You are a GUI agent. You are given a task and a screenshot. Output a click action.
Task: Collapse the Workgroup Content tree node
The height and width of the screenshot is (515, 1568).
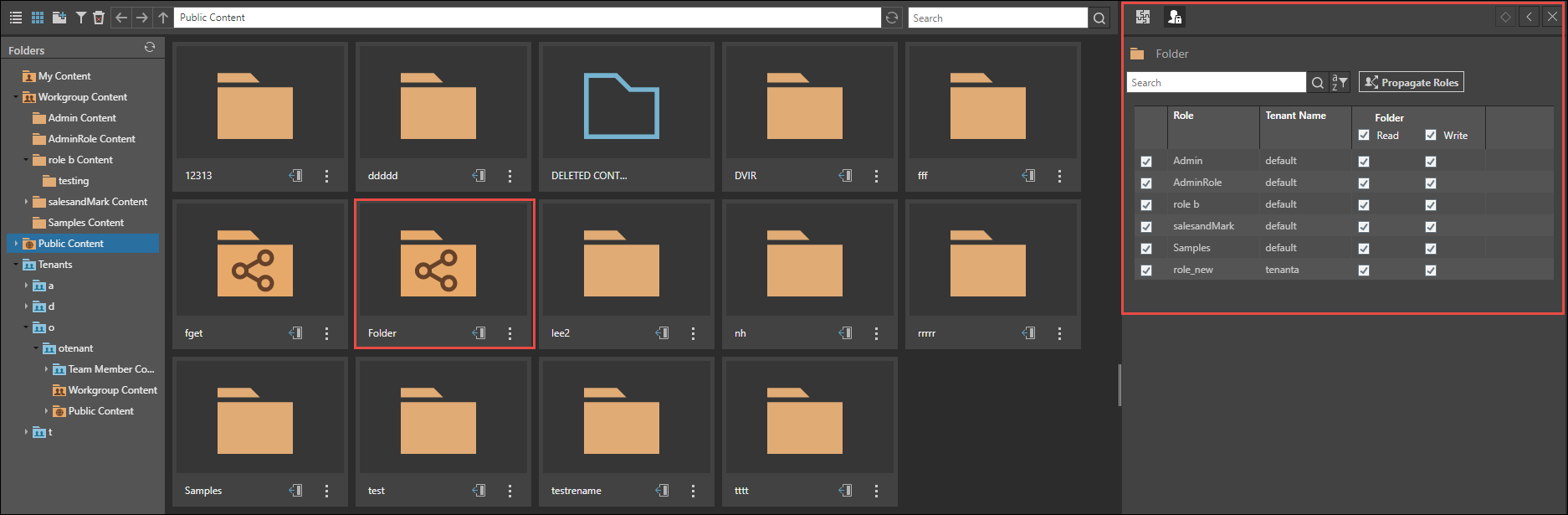pos(16,97)
